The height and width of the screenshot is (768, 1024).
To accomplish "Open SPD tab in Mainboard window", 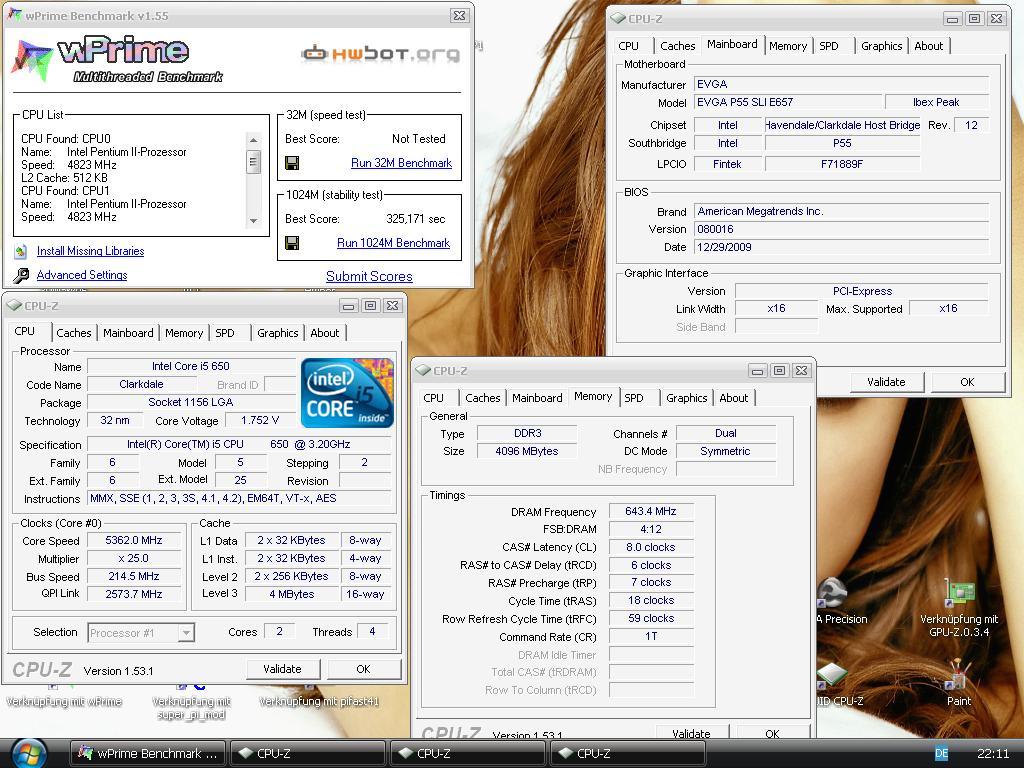I will pyautogui.click(x=829, y=46).
